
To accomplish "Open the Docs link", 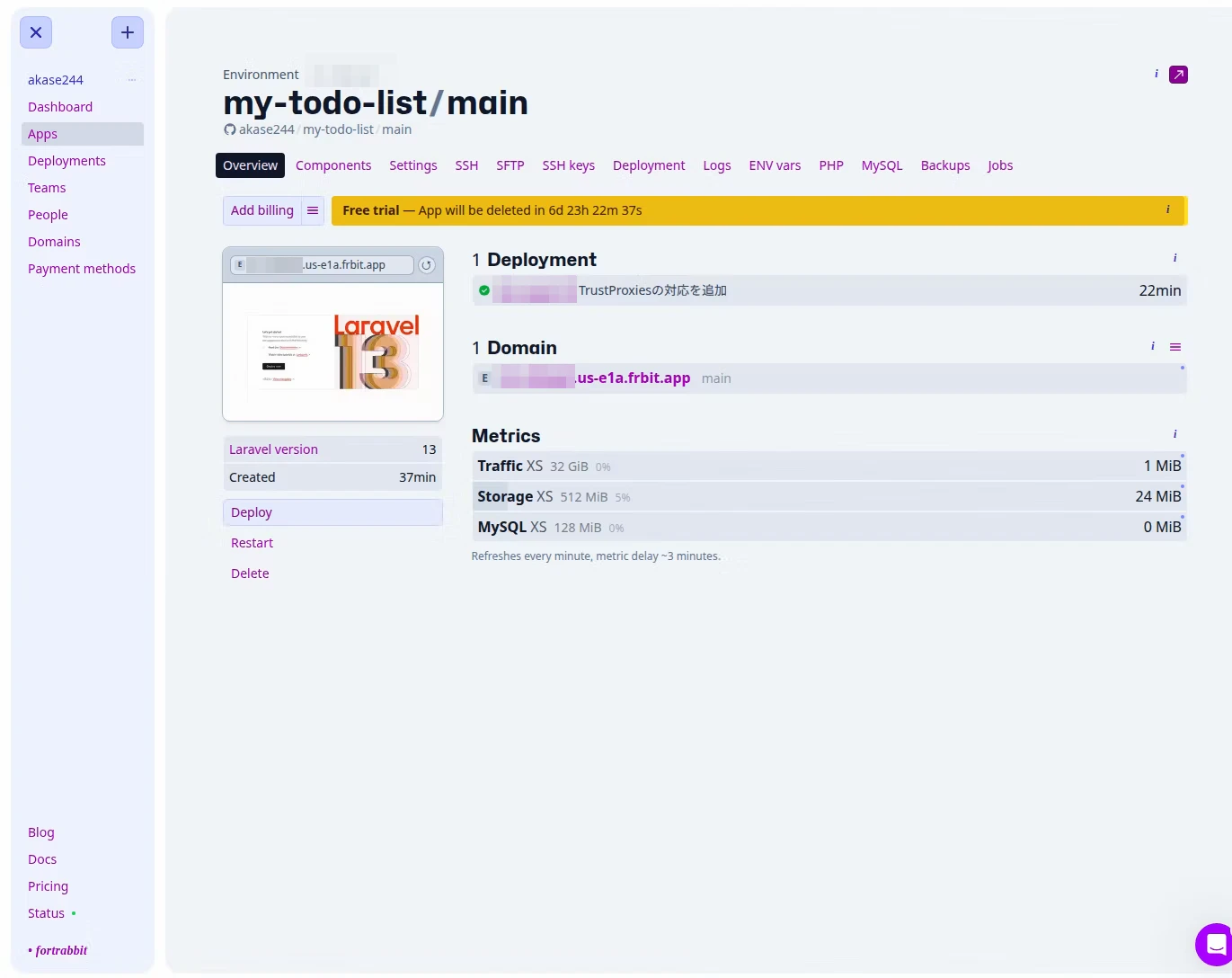I will pos(42,859).
